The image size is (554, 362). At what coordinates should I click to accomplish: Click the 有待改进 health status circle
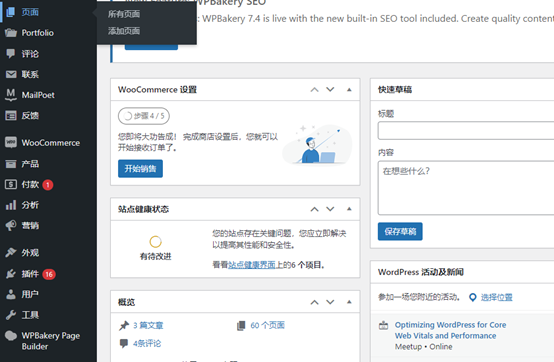coord(155,242)
